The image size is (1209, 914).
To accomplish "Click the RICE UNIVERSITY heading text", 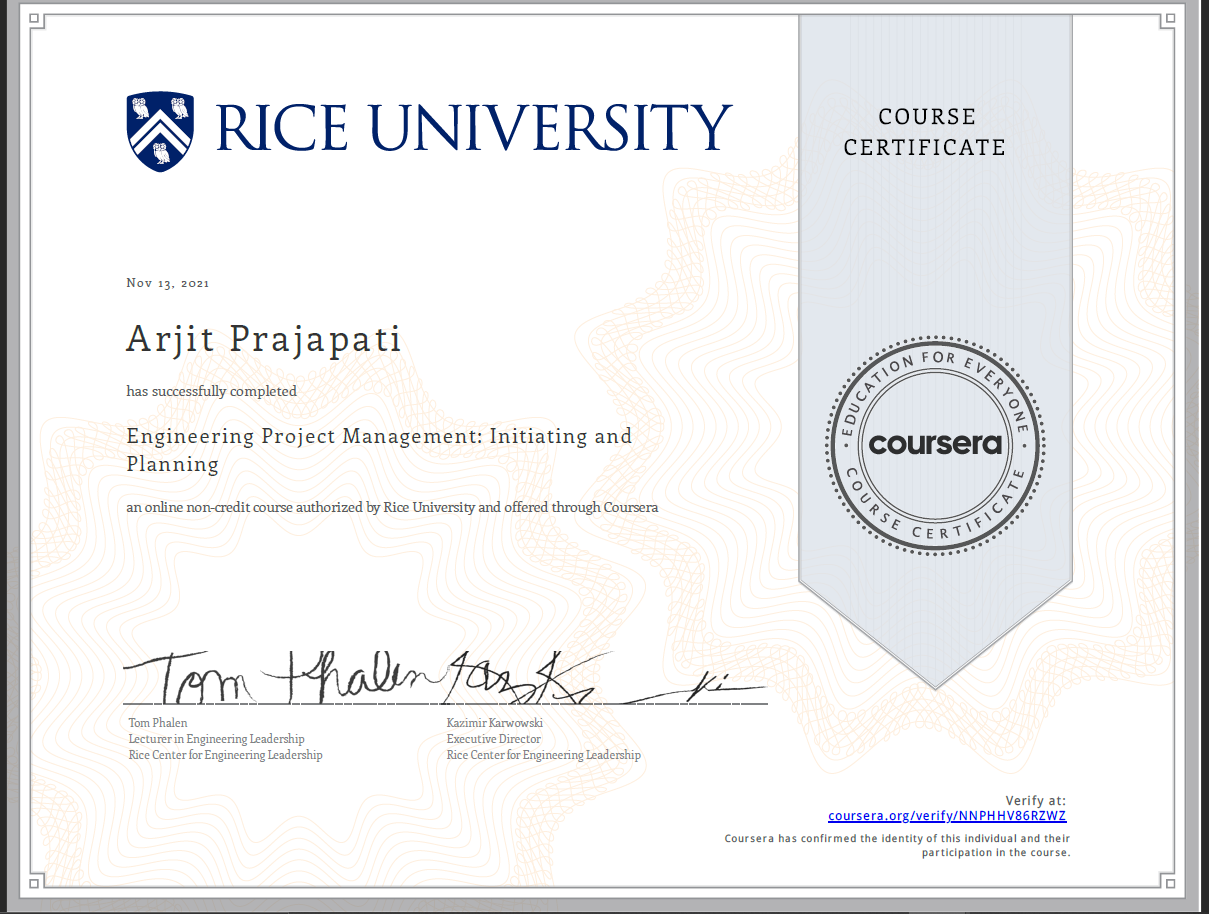I will pos(473,129).
